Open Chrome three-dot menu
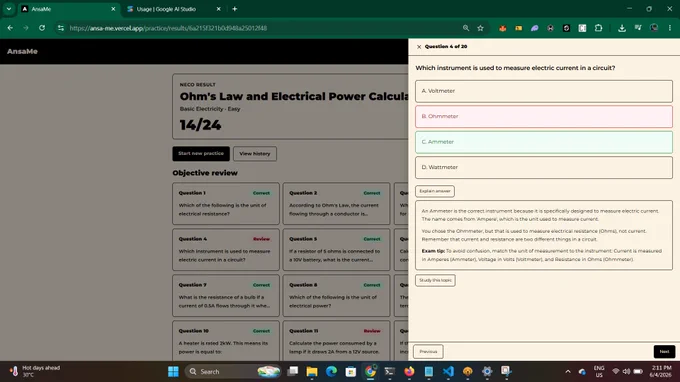The image size is (680, 382). point(670,28)
